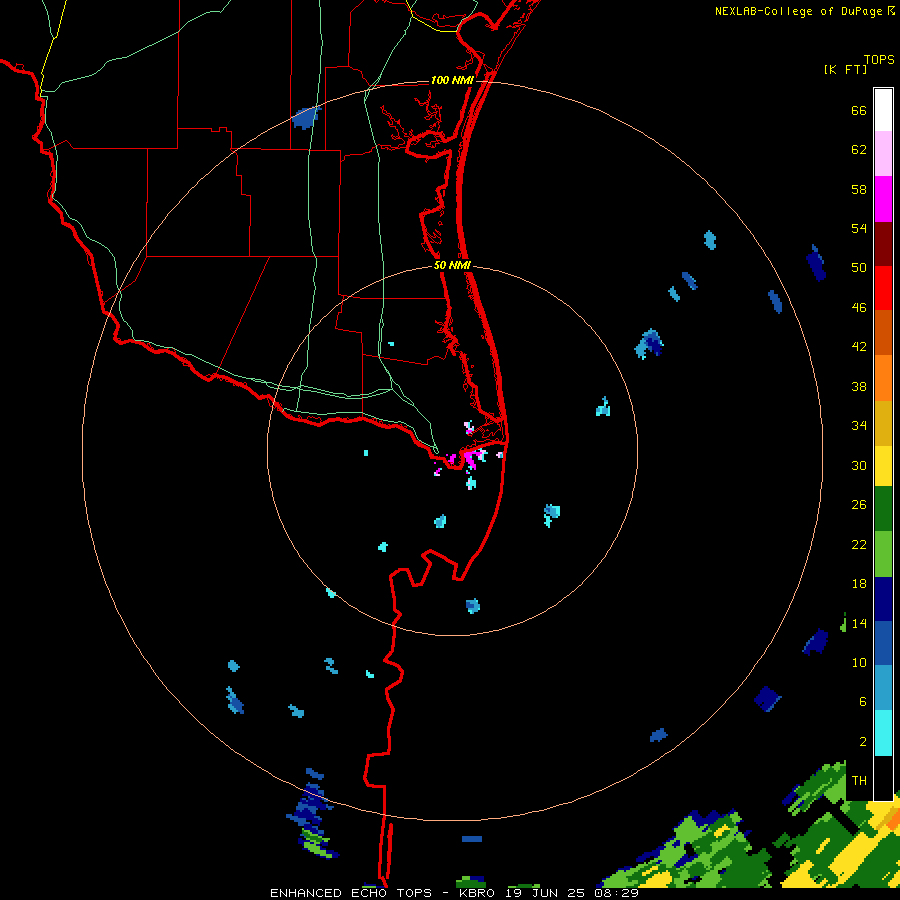Image resolution: width=900 pixels, height=900 pixels.
Task: Click the [K FT] units label
Action: [845, 69]
